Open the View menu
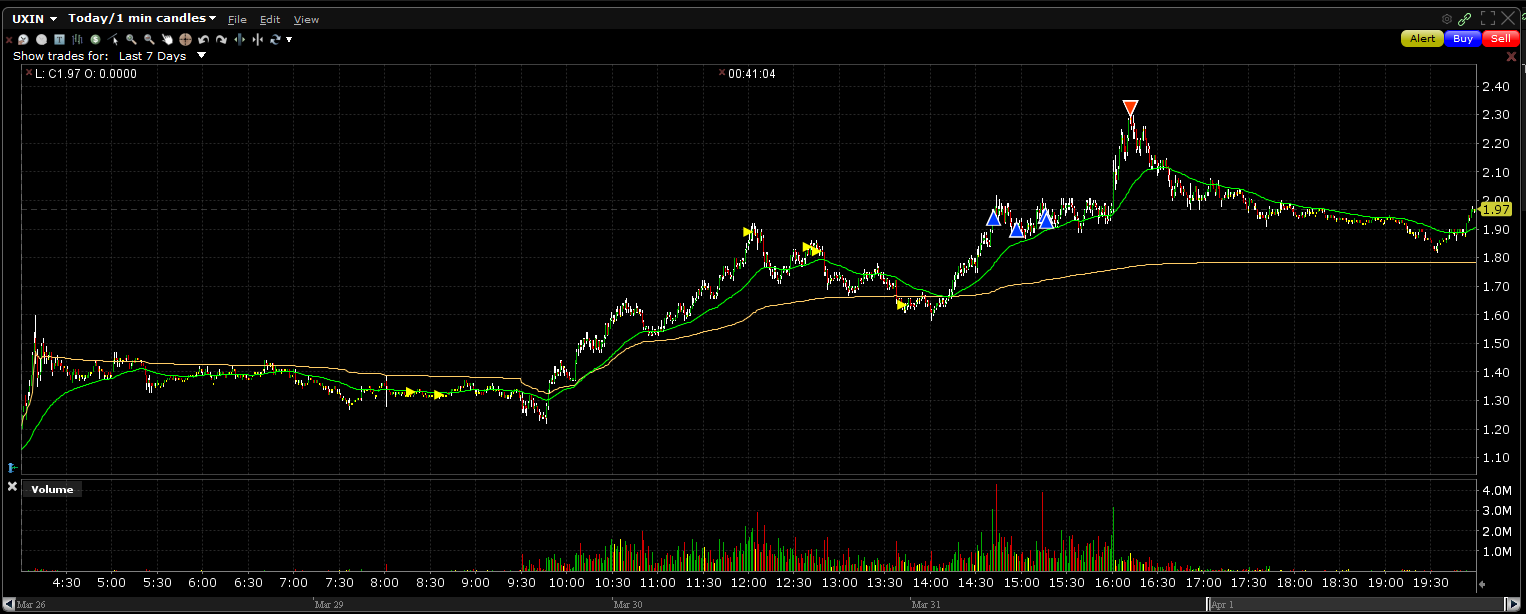This screenshot has width=1526, height=614. pos(306,20)
